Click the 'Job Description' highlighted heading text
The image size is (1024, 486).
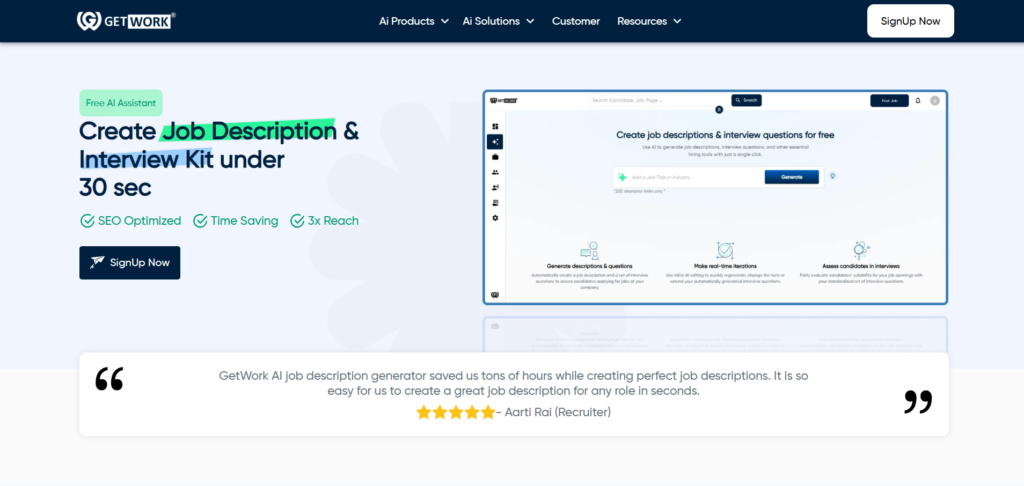click(249, 131)
